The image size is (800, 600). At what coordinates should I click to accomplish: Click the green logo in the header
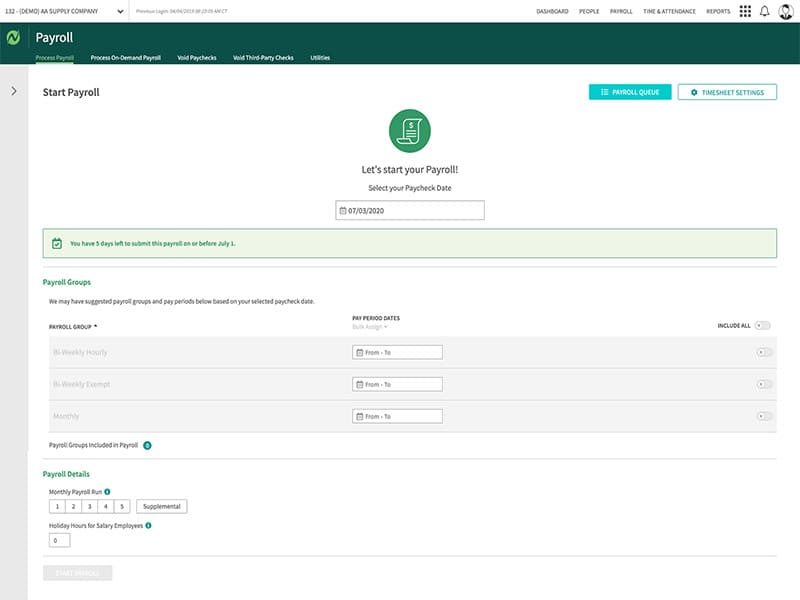pyautogui.click(x=14, y=38)
